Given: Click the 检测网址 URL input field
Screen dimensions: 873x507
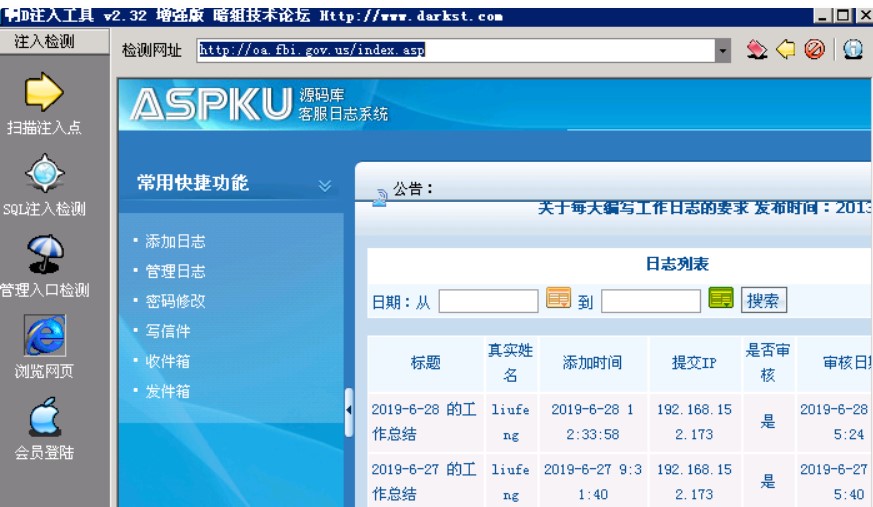Looking at the screenshot, I should pos(455,51).
